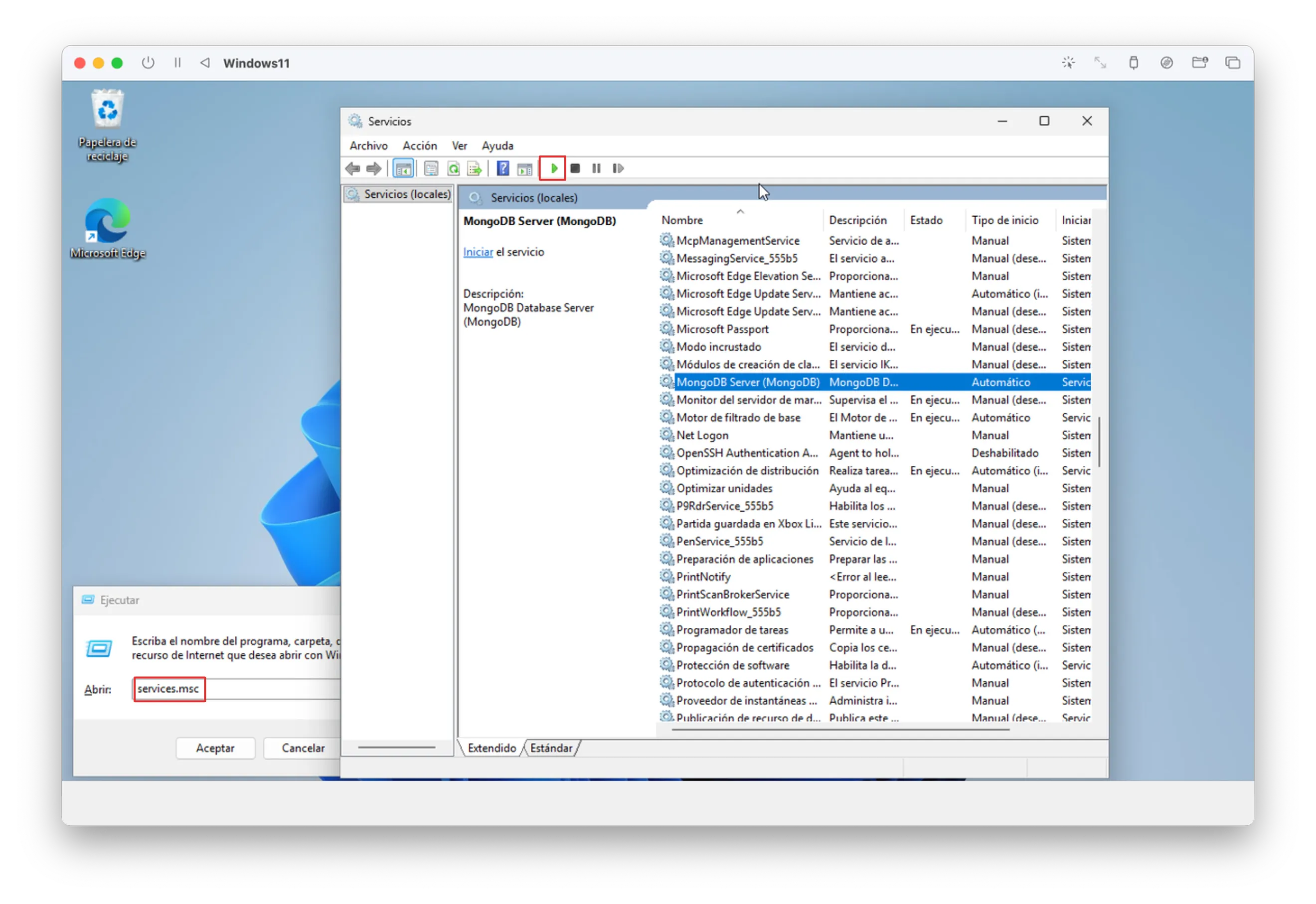Click the VM power icon in the title bar
The height and width of the screenshot is (904, 1316).
149,63
